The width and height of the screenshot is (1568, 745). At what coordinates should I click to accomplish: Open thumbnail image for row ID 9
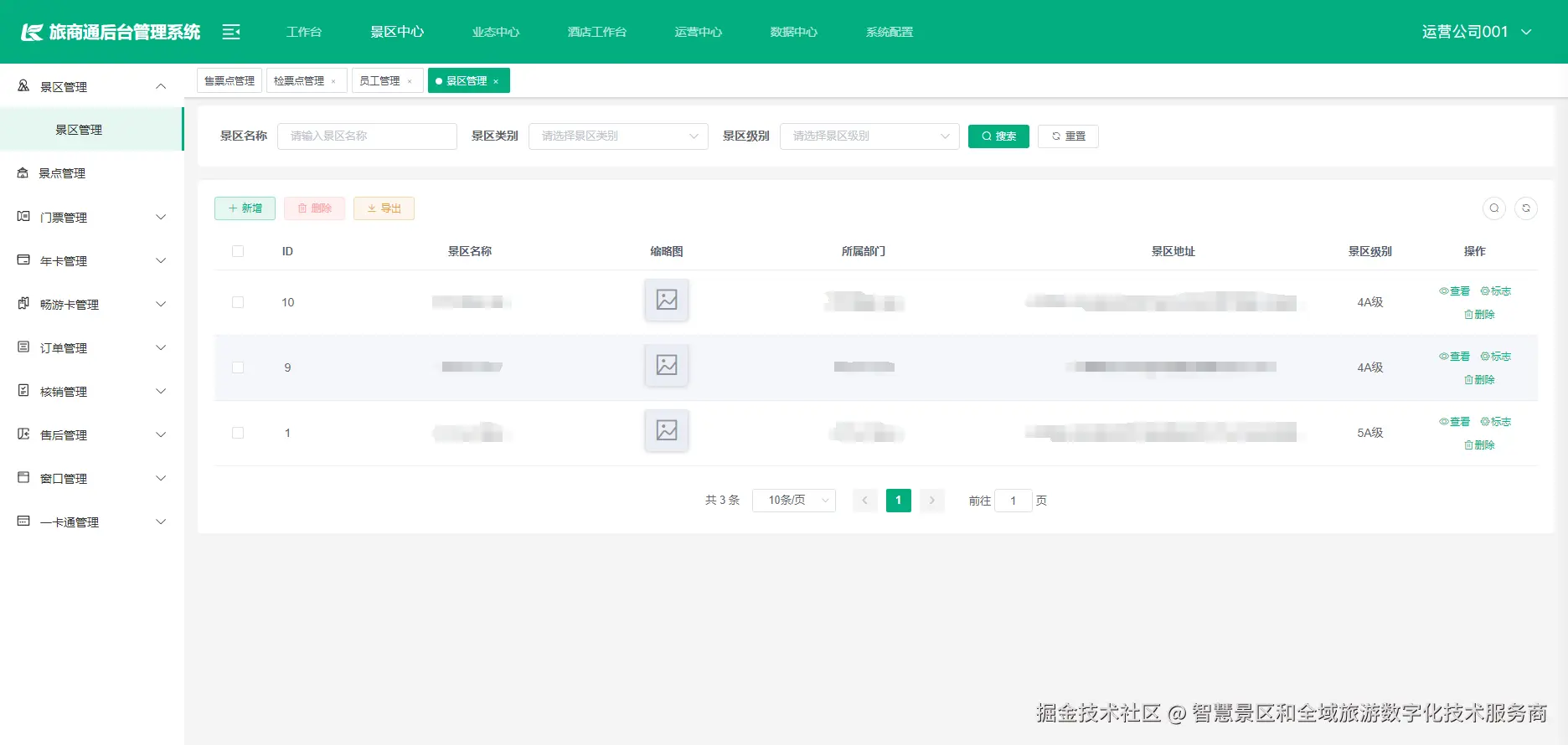click(x=667, y=365)
